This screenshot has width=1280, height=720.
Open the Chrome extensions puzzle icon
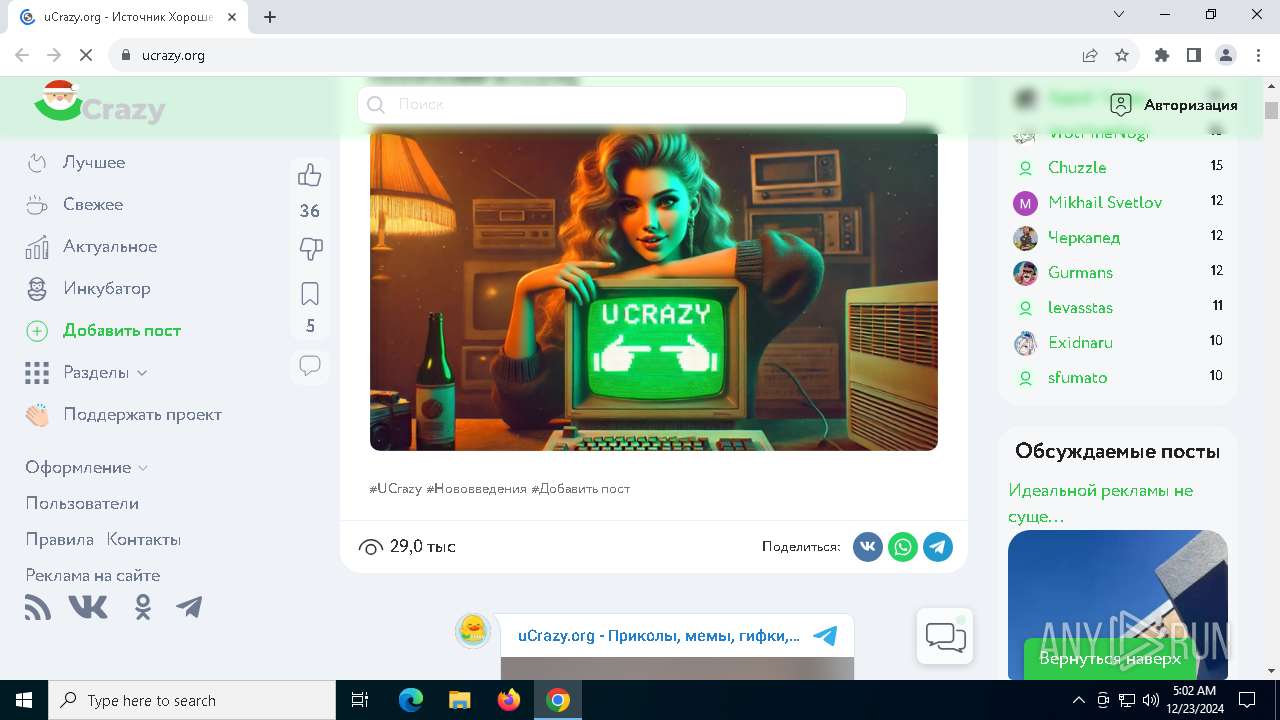pos(1162,55)
